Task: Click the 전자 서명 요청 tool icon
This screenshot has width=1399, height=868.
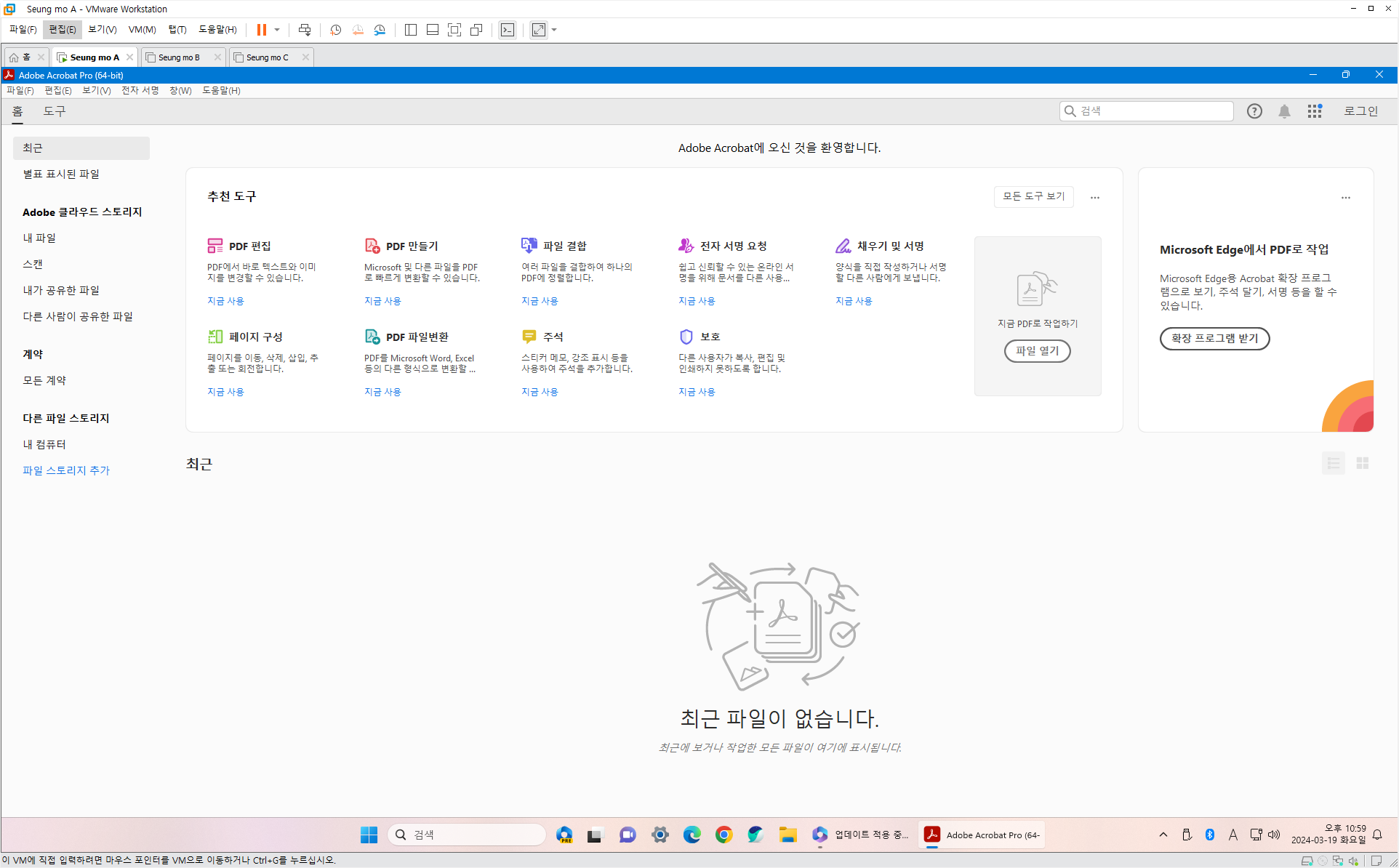Action: click(x=686, y=246)
